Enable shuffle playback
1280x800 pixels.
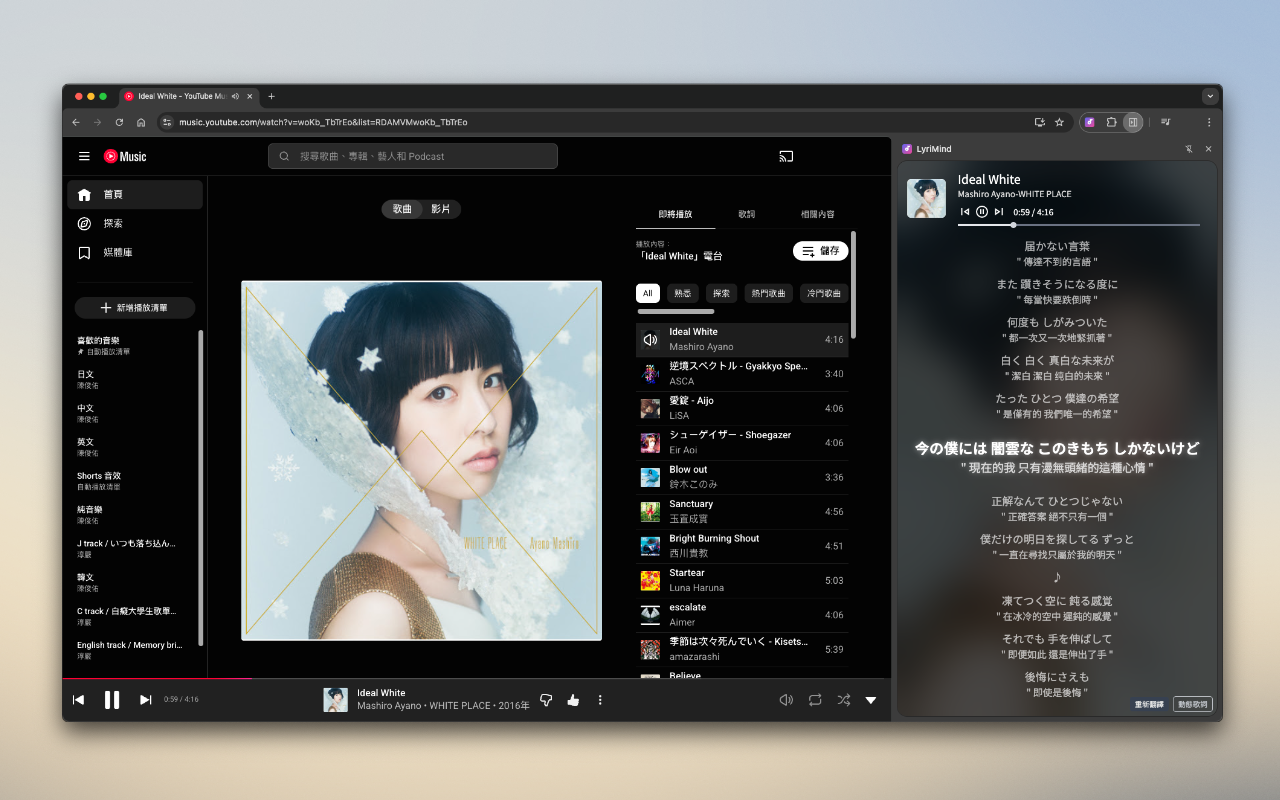coord(843,700)
